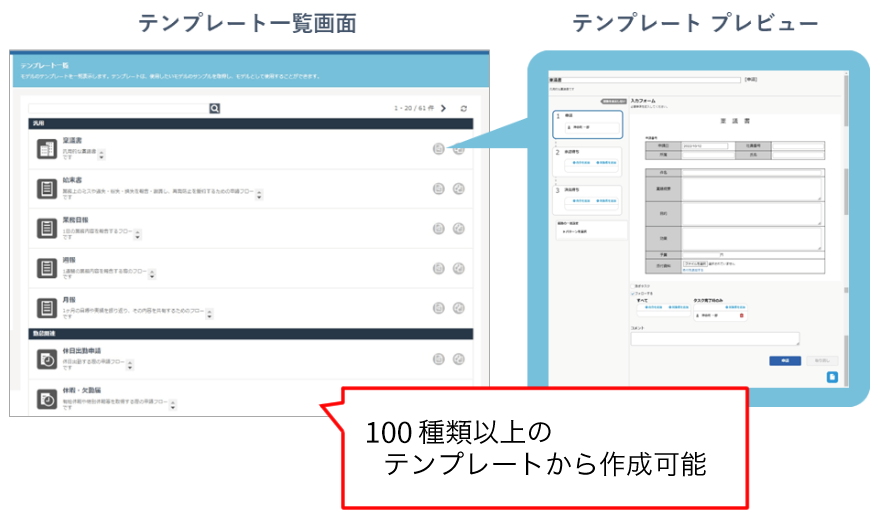This screenshot has height=528, width=880.
Task: Open preview icon in the 始末書 row
Action: (x=439, y=189)
